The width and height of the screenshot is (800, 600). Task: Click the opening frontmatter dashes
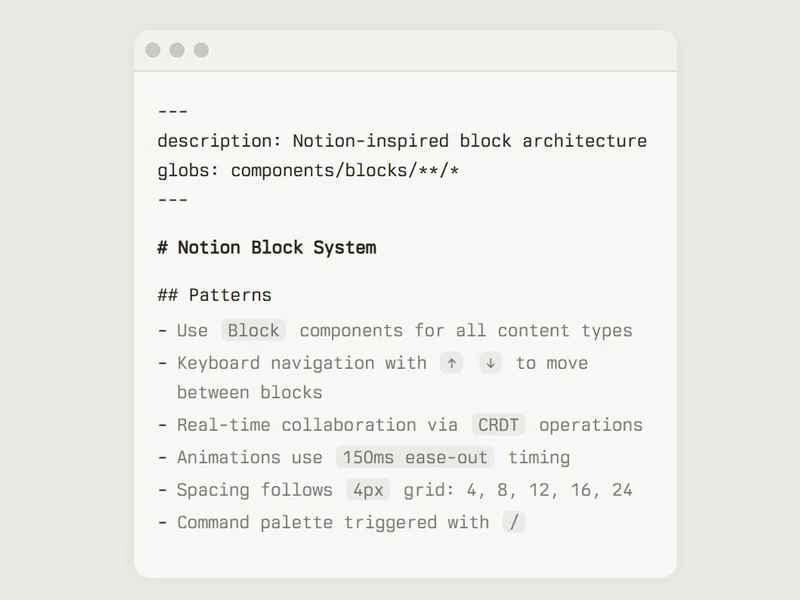[173, 111]
